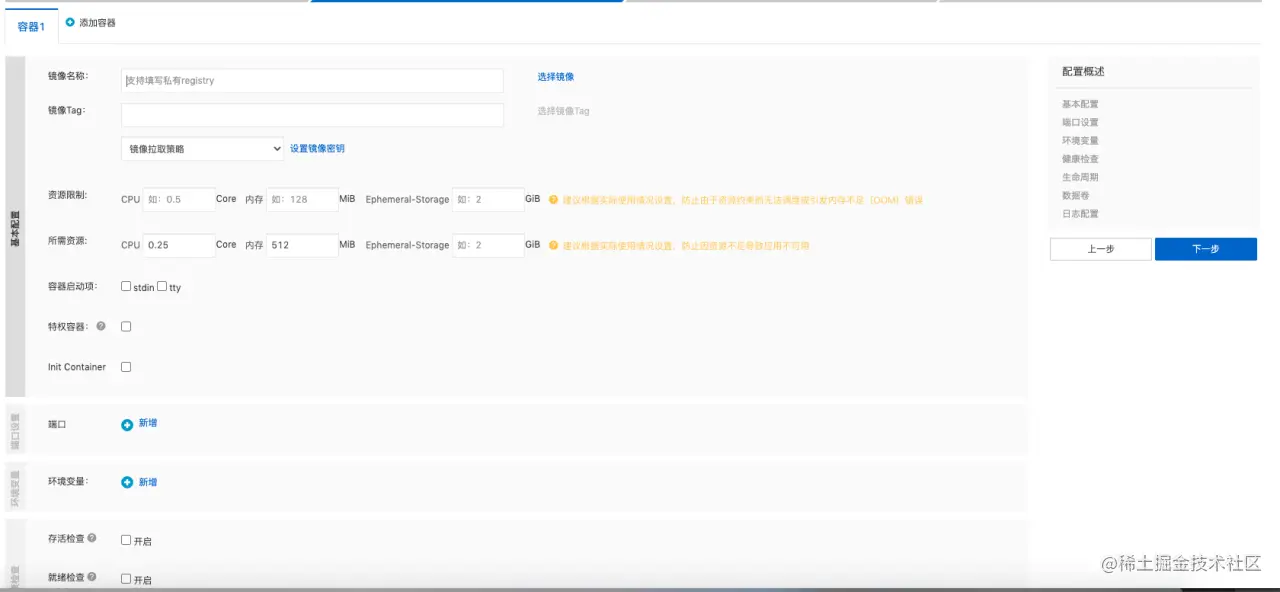Click the plus icon beside 添加容器
This screenshot has width=1280, height=592.
pos(70,22)
